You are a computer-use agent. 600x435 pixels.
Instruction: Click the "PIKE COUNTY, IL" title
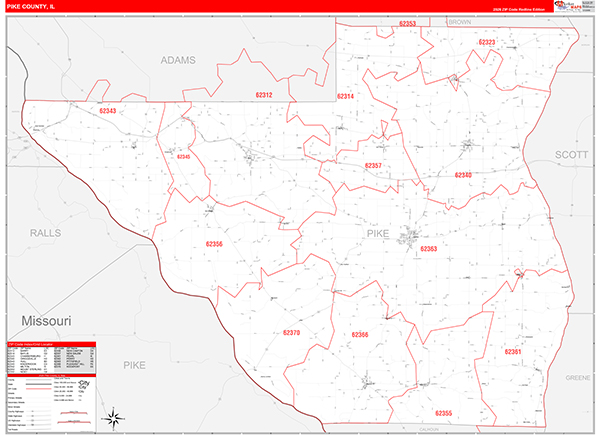tap(31, 7)
